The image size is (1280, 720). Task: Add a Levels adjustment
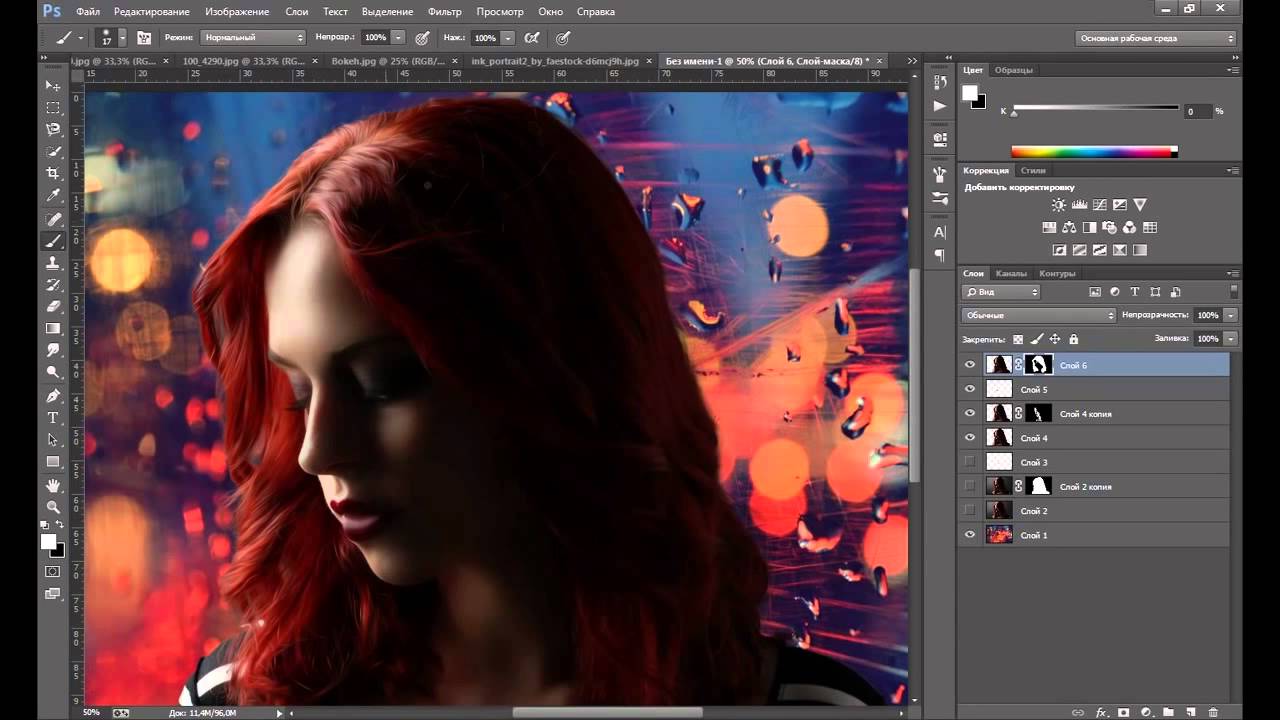point(1079,205)
